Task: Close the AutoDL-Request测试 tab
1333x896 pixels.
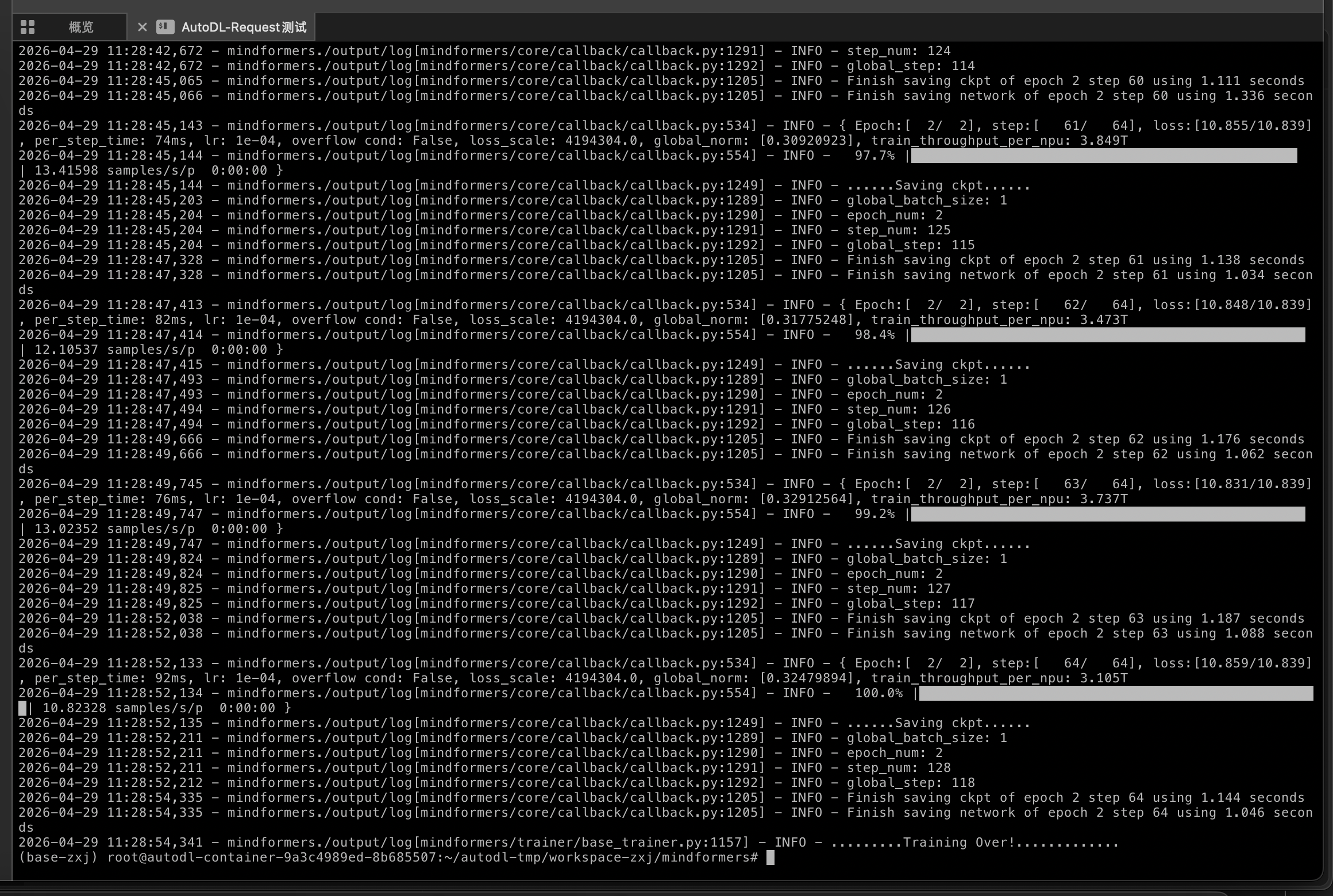Action: click(142, 27)
